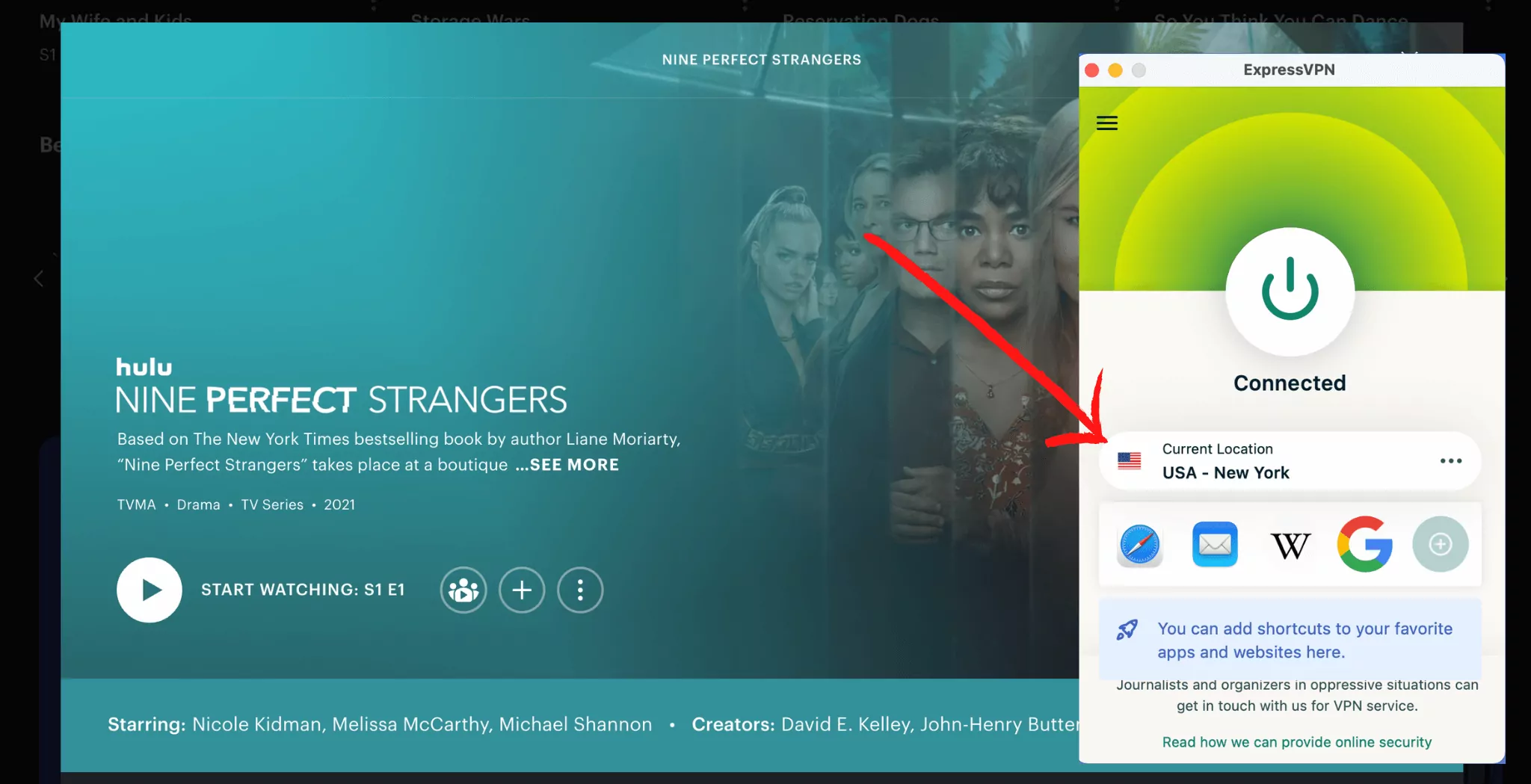The width and height of the screenshot is (1531, 784).
Task: Click the ExpressVPN window title
Action: (1289, 70)
